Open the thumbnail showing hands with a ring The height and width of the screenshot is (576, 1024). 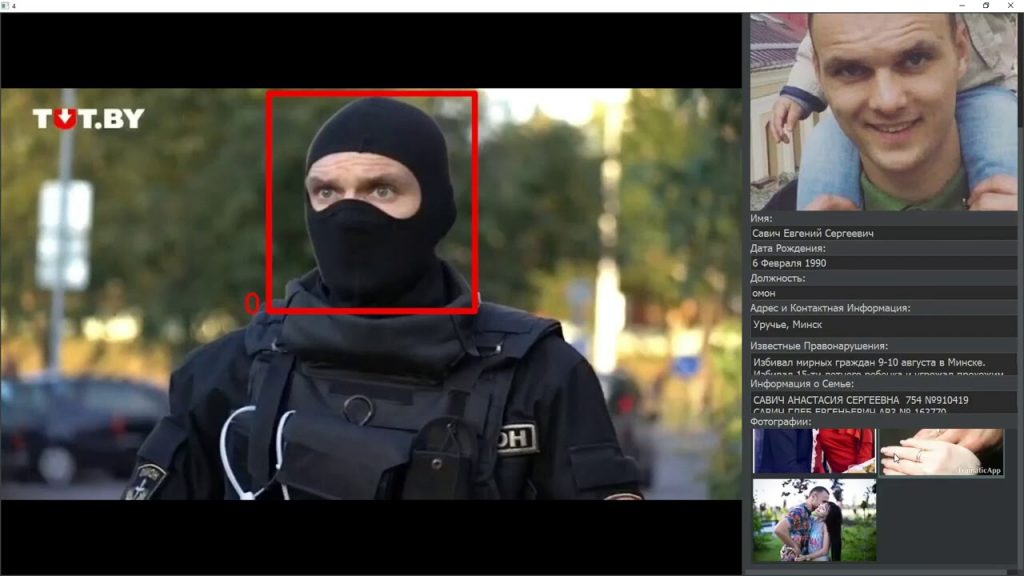coord(942,451)
